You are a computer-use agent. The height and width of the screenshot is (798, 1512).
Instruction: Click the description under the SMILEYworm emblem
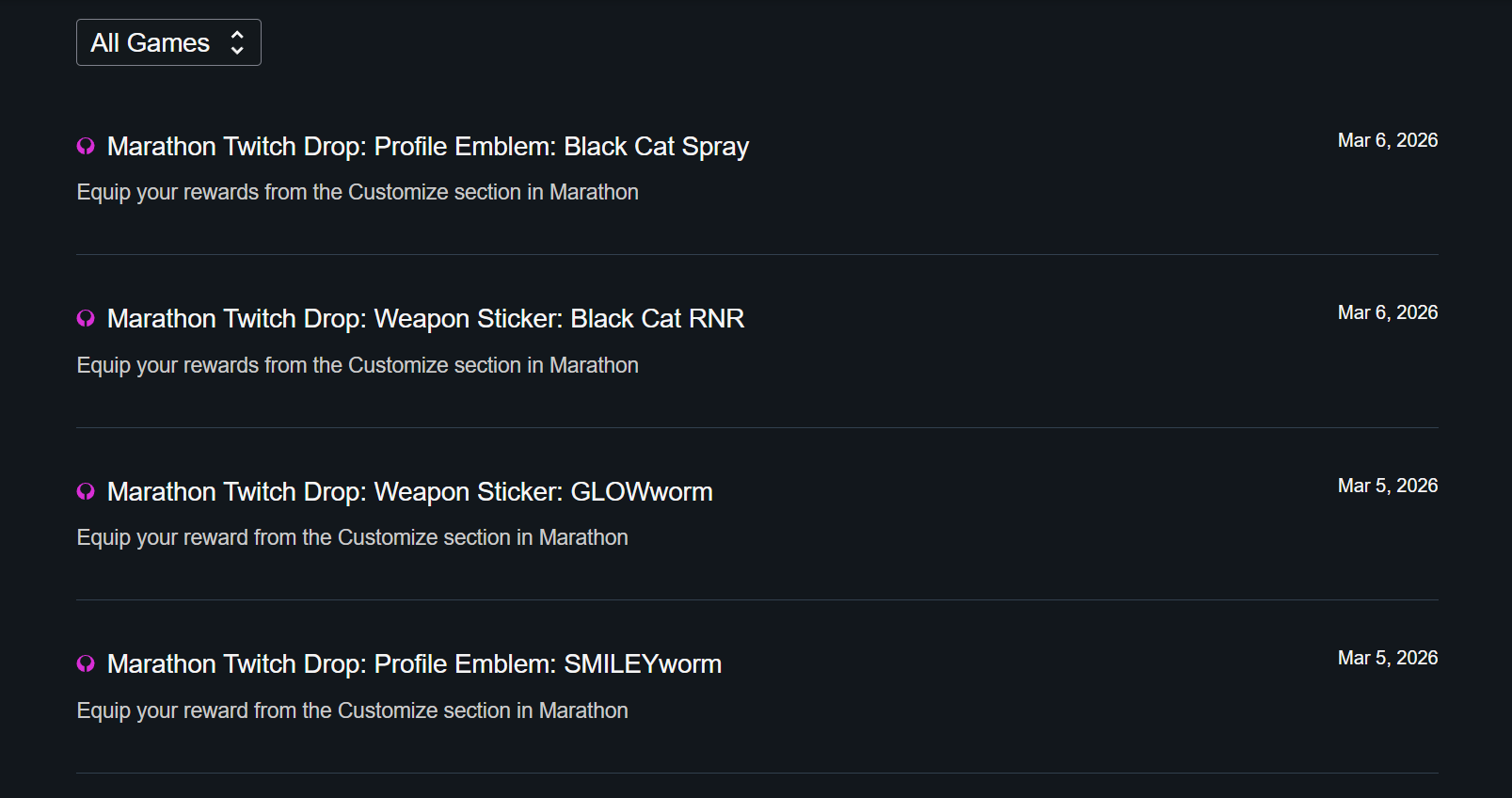tap(352, 710)
